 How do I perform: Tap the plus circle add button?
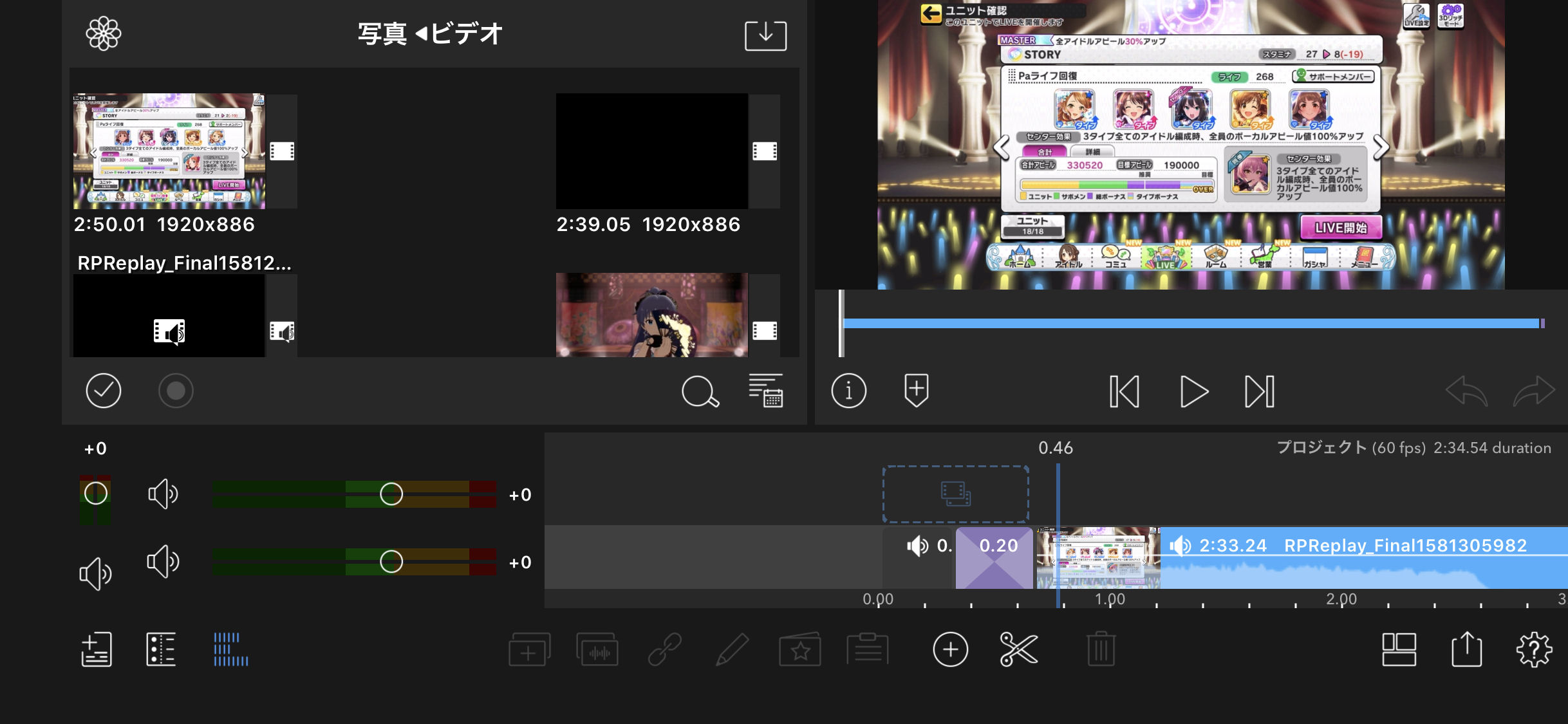(x=950, y=649)
